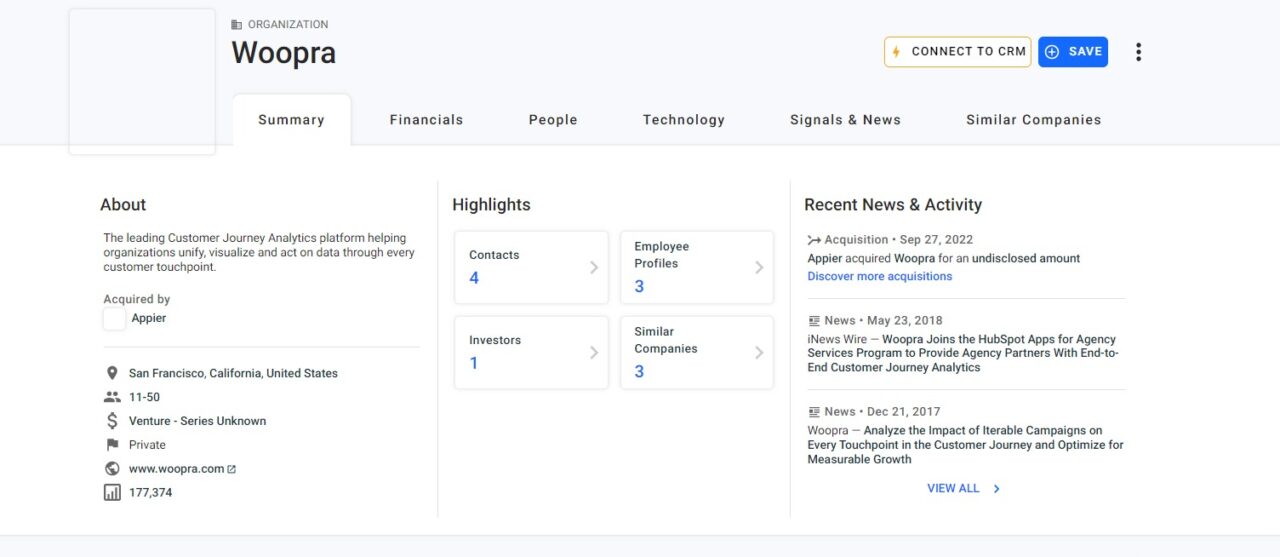1280x557 pixels.
Task: Click the external link icon after woopra.com
Action: (x=232, y=469)
